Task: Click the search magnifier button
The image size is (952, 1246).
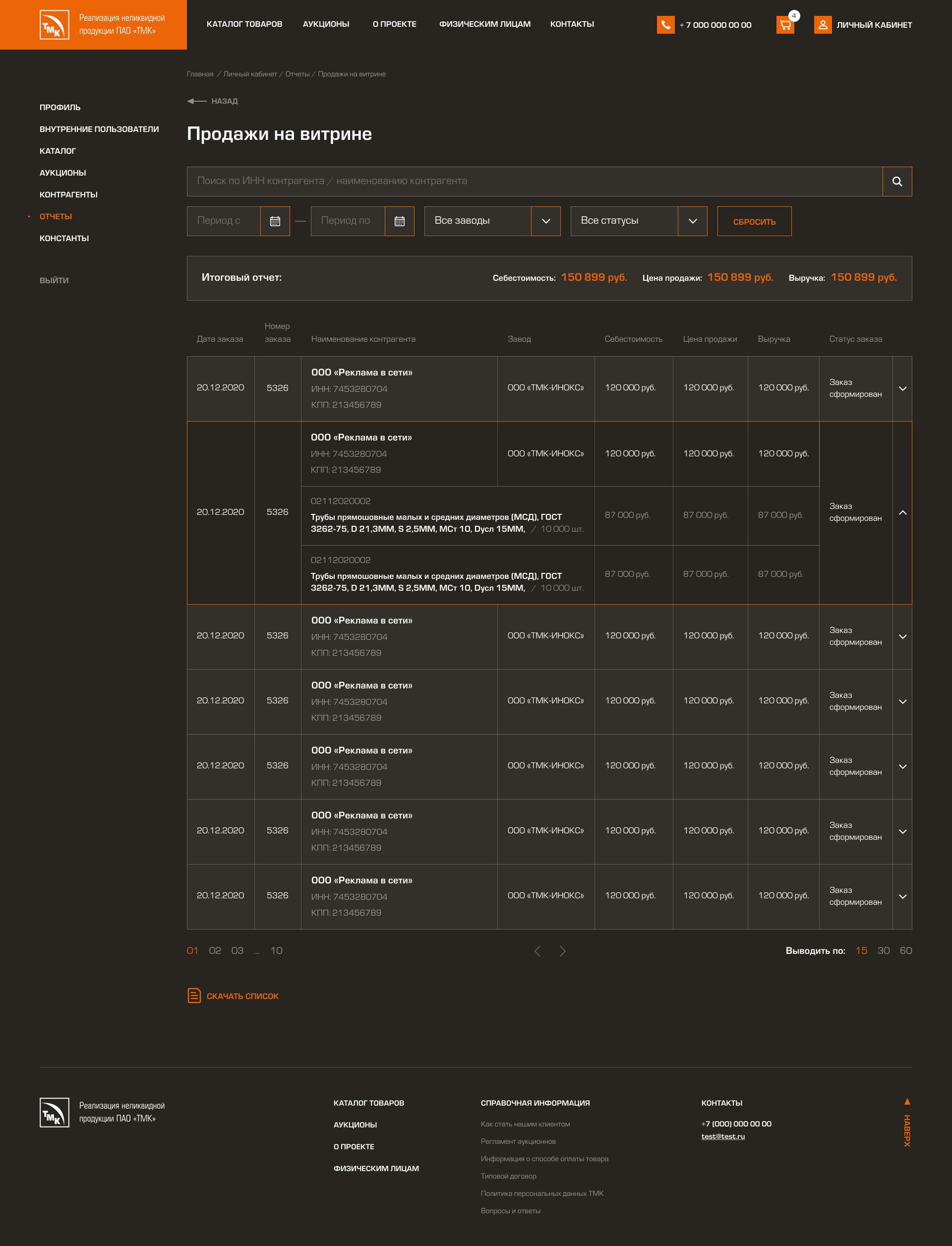Action: [x=897, y=182]
